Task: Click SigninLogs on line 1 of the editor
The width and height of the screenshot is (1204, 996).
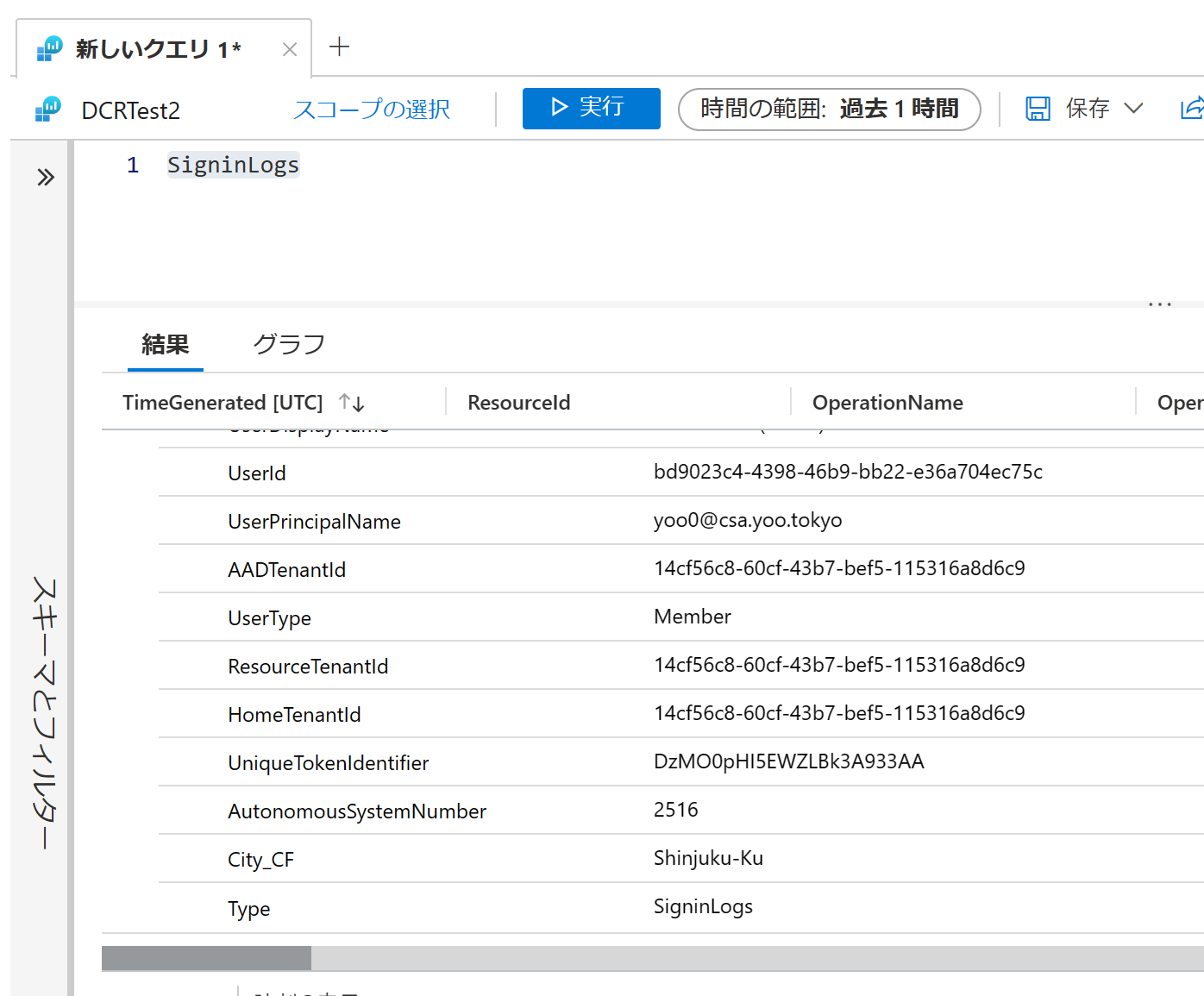Action: 233,165
